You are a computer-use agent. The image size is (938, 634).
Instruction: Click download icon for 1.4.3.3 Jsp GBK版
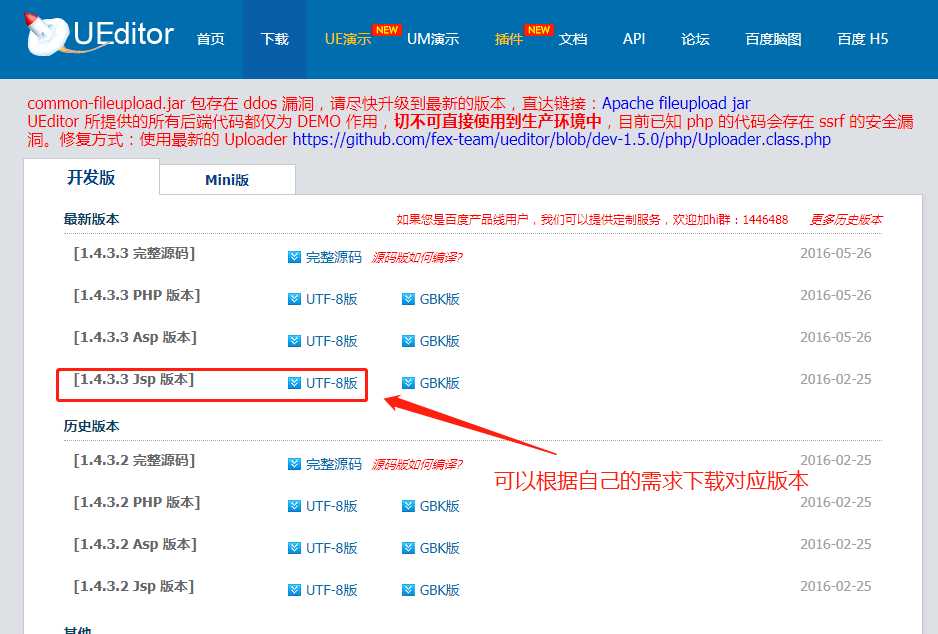pyautogui.click(x=408, y=383)
